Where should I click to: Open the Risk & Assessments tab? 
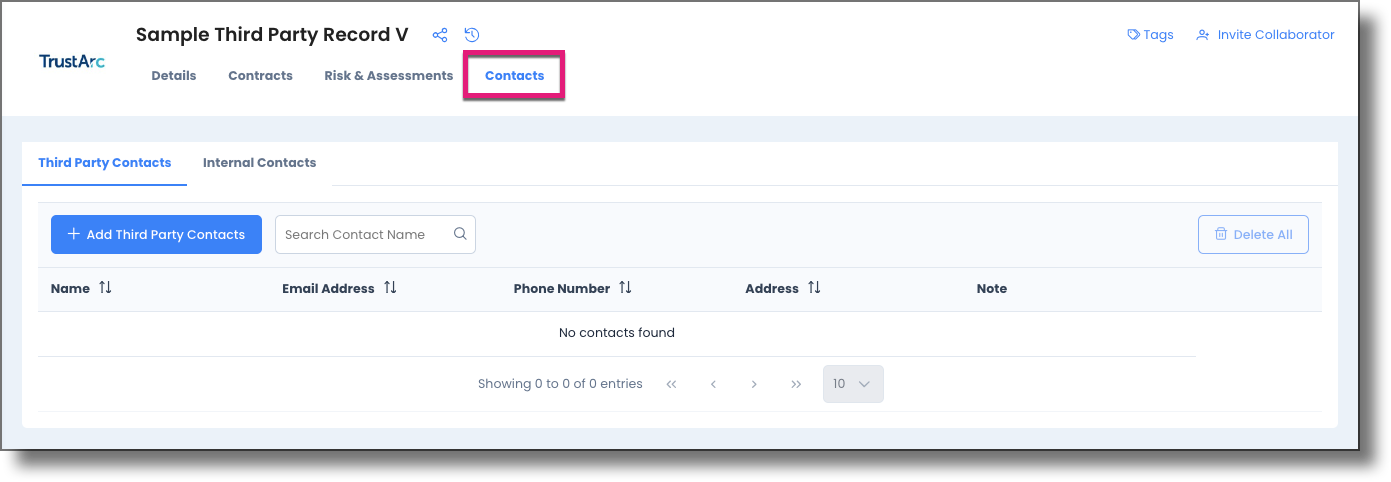tap(389, 76)
